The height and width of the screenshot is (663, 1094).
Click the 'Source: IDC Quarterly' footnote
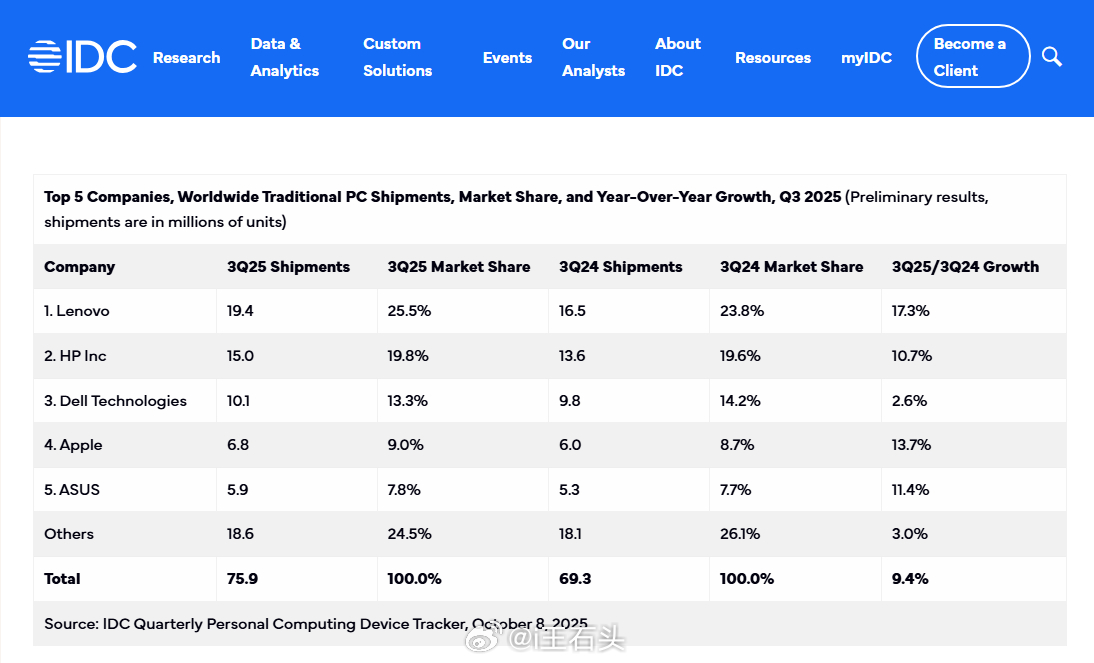[x=316, y=624]
